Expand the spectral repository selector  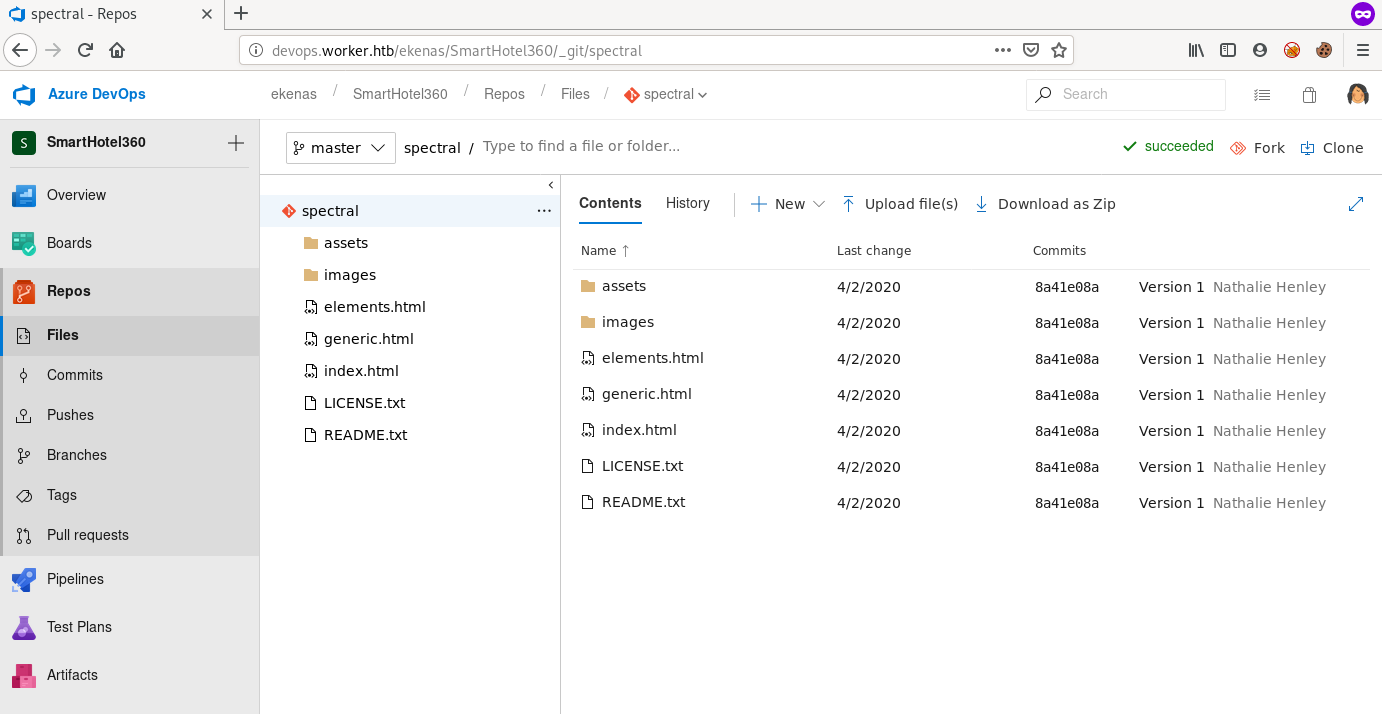point(667,94)
